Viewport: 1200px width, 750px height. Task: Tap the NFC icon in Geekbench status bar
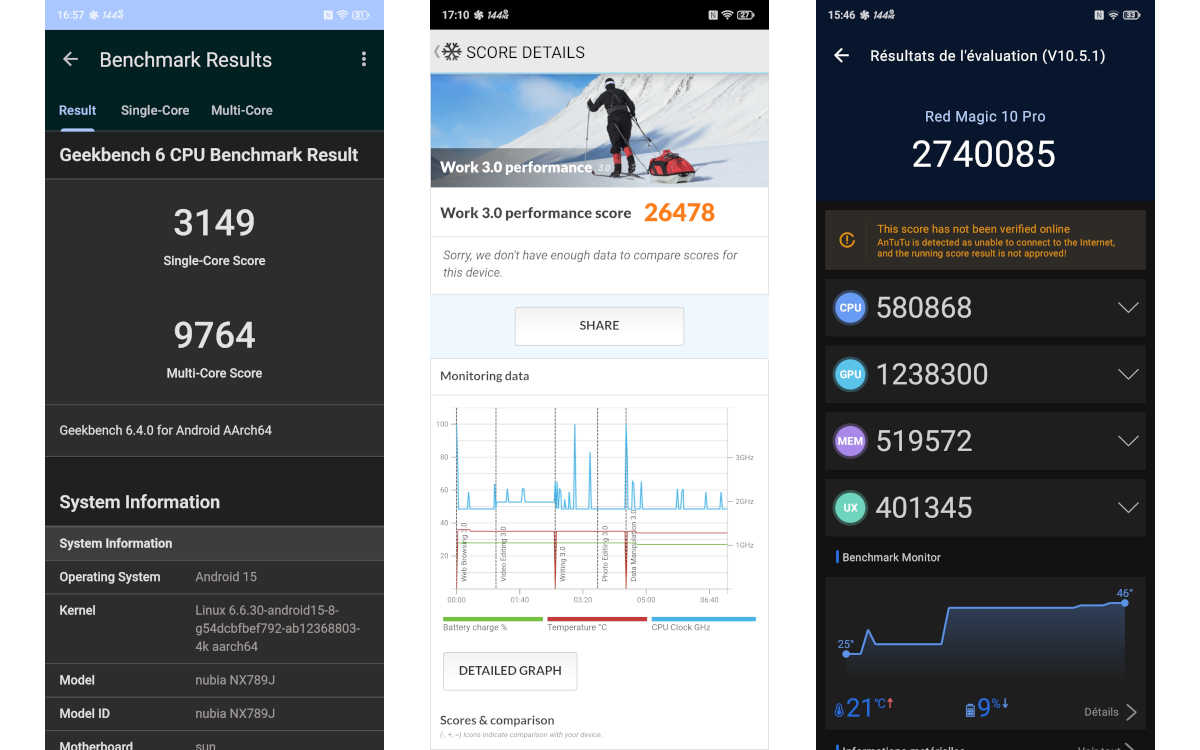[x=328, y=15]
